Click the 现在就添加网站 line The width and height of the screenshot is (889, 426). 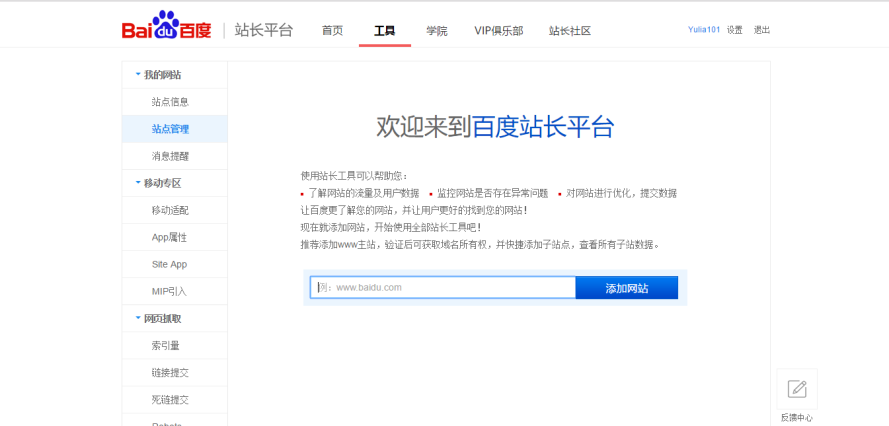click(391, 227)
